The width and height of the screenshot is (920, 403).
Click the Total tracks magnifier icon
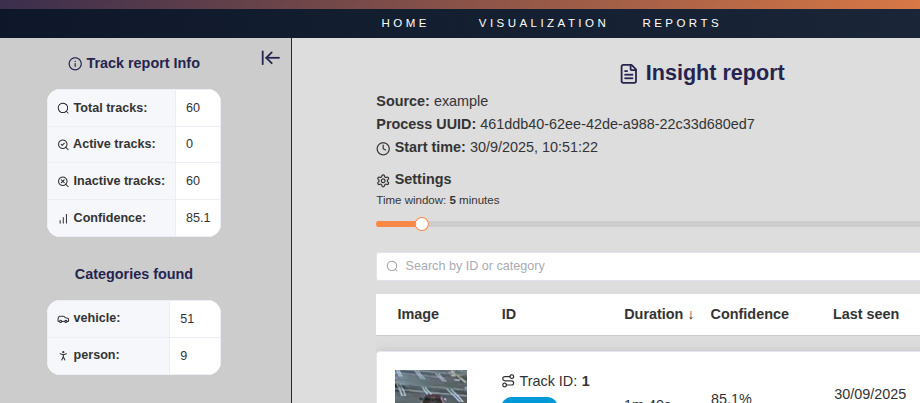(x=63, y=108)
